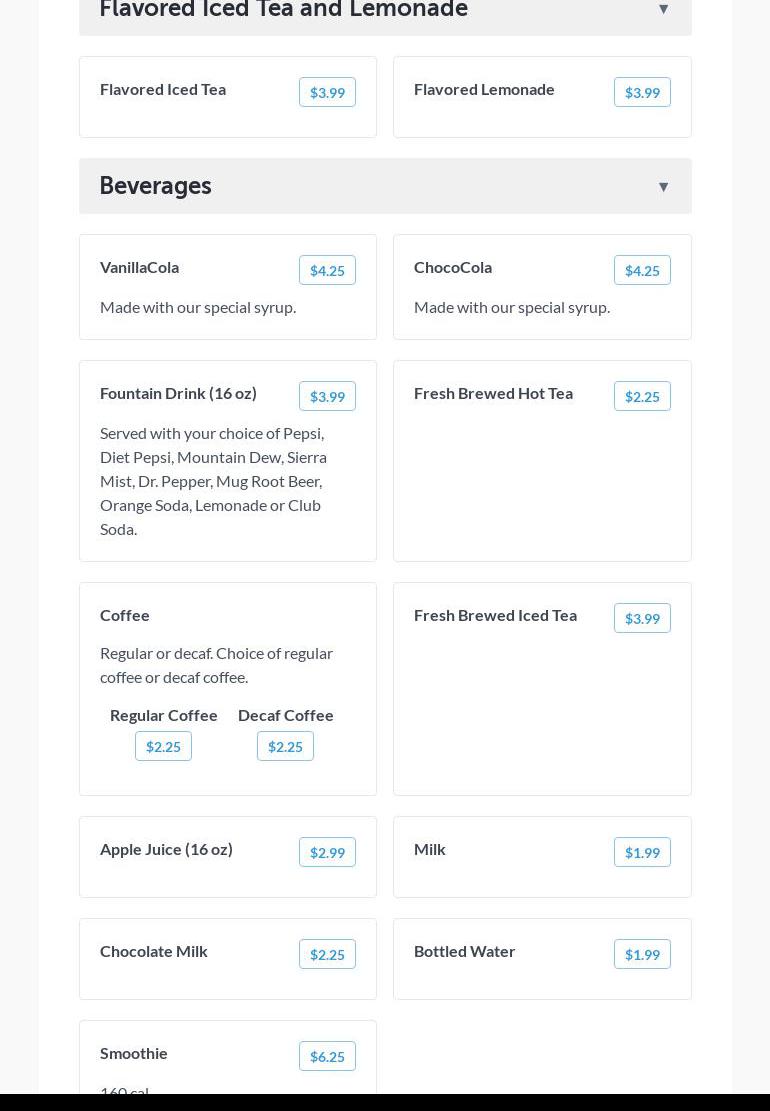Pick the ChocoCola $4.25 price button

pyautogui.click(x=642, y=270)
